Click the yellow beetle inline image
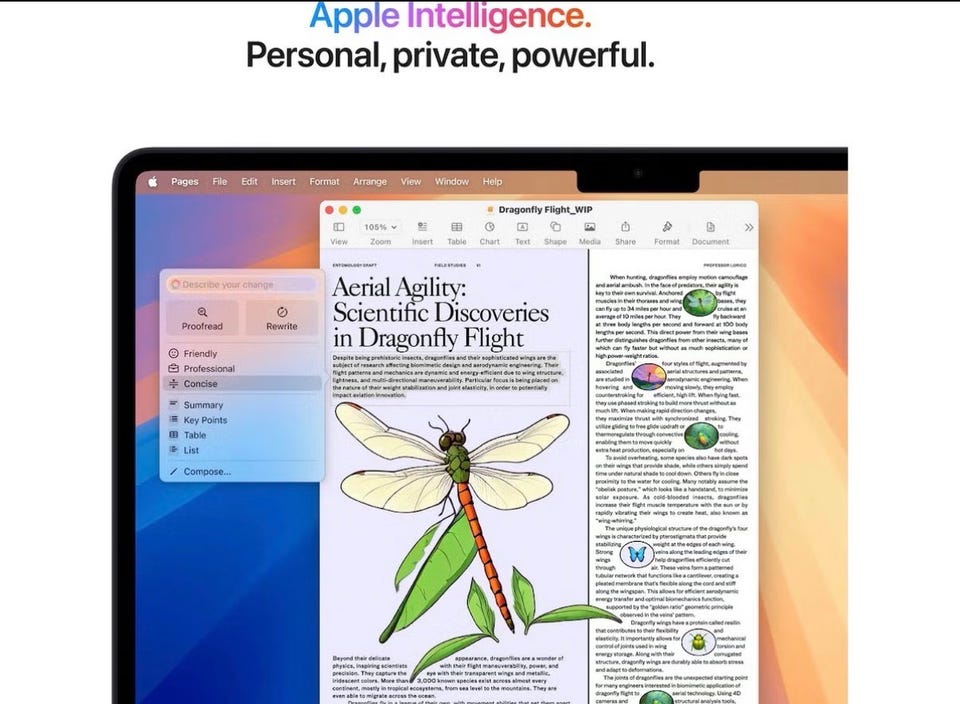 [698, 642]
